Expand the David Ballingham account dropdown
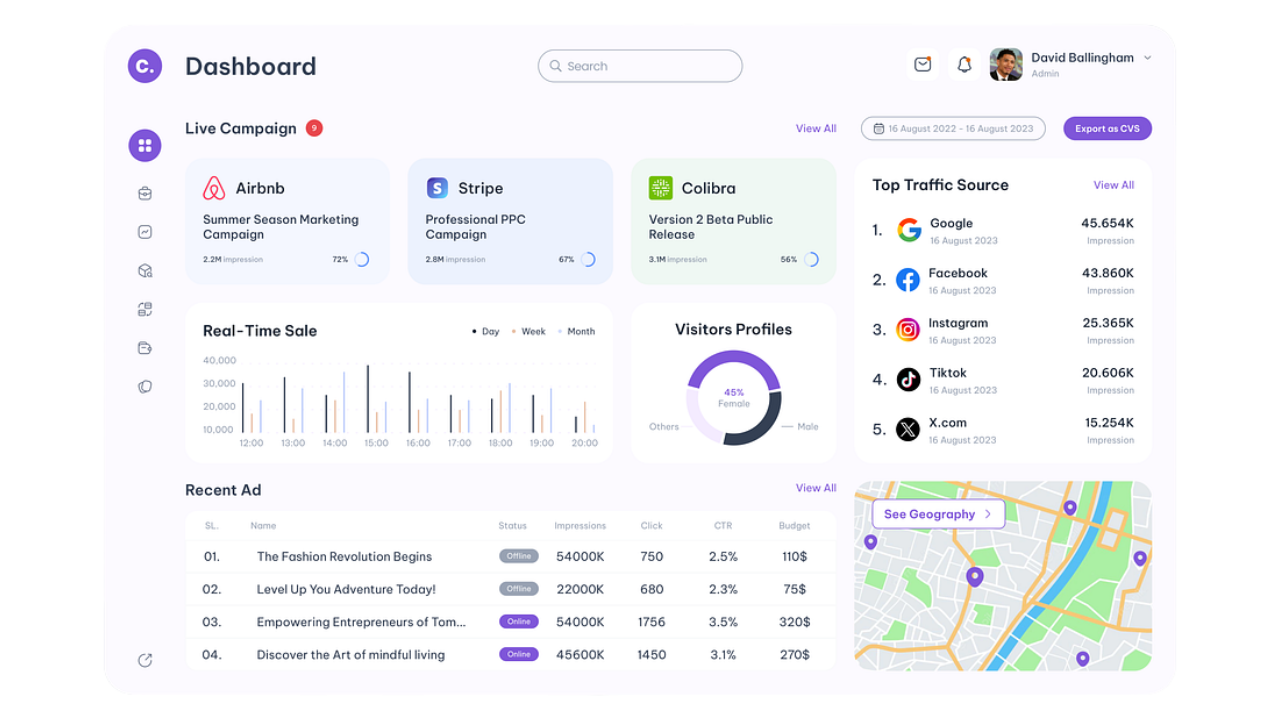The height and width of the screenshot is (720, 1280). tap(1147, 58)
